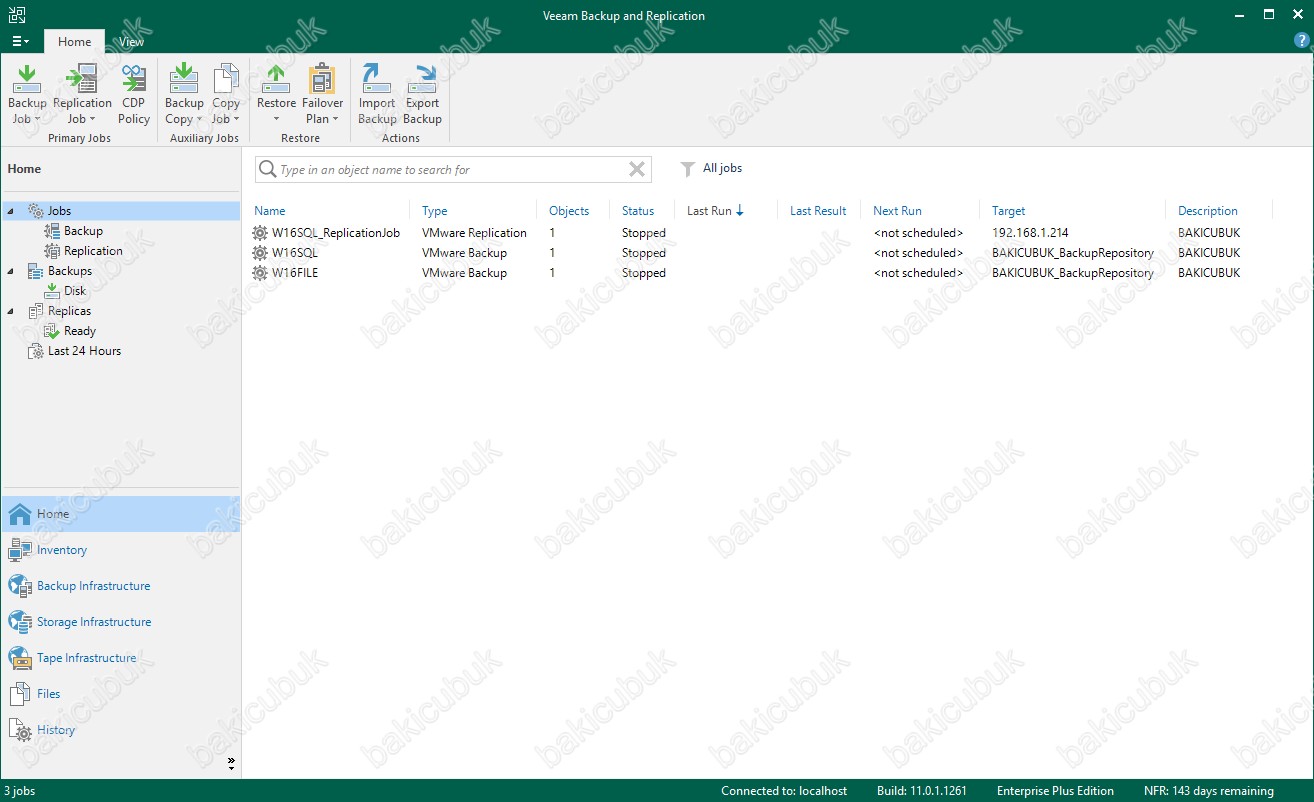1314x802 pixels.
Task: Select Disk under Backups
Action: pos(75,291)
